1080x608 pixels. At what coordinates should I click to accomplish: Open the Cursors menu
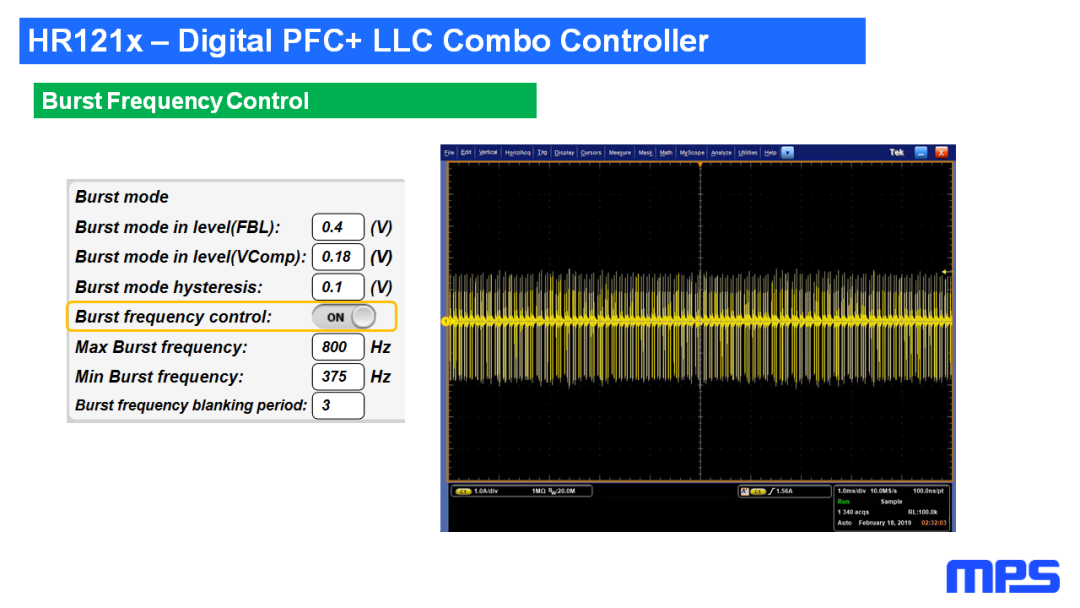point(591,153)
